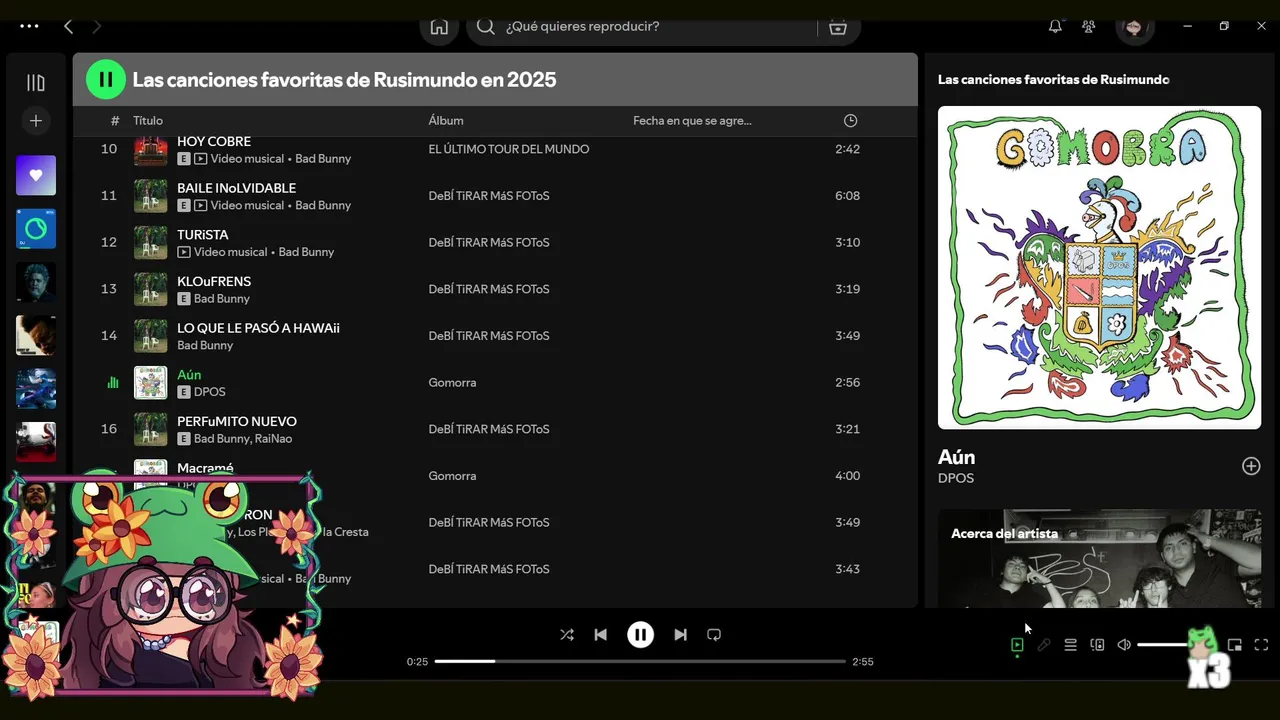Open Gomorra album link in Aún row
1280x720 pixels.
452,383
